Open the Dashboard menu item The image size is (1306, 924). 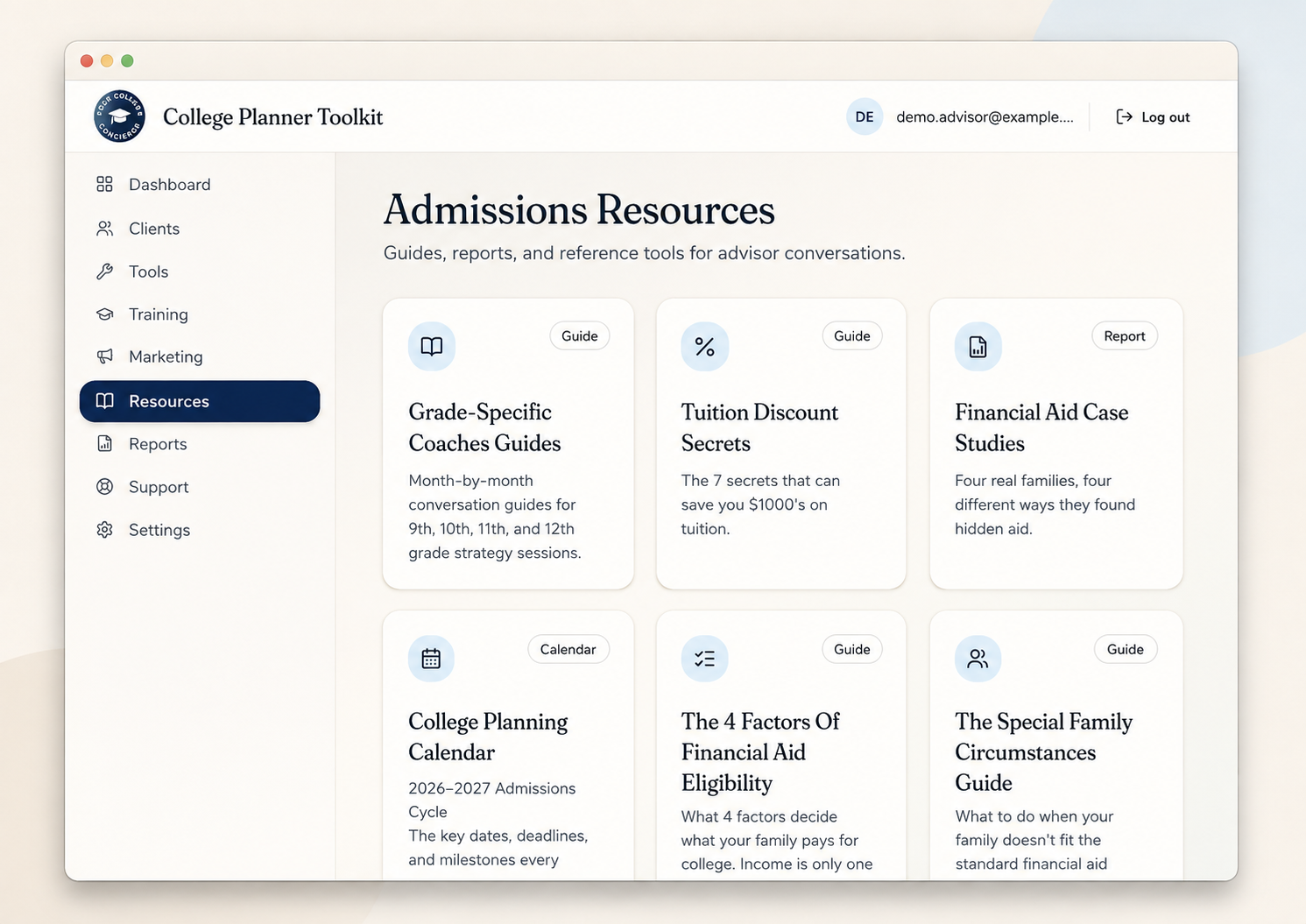(200, 185)
